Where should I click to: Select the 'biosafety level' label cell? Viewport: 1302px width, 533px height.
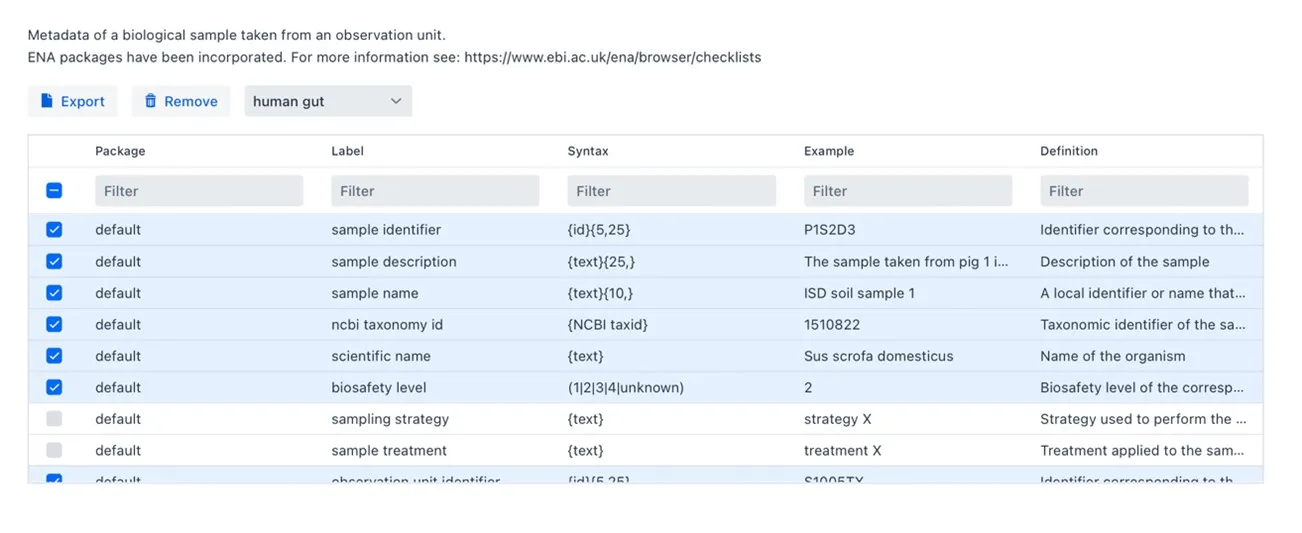coord(379,387)
